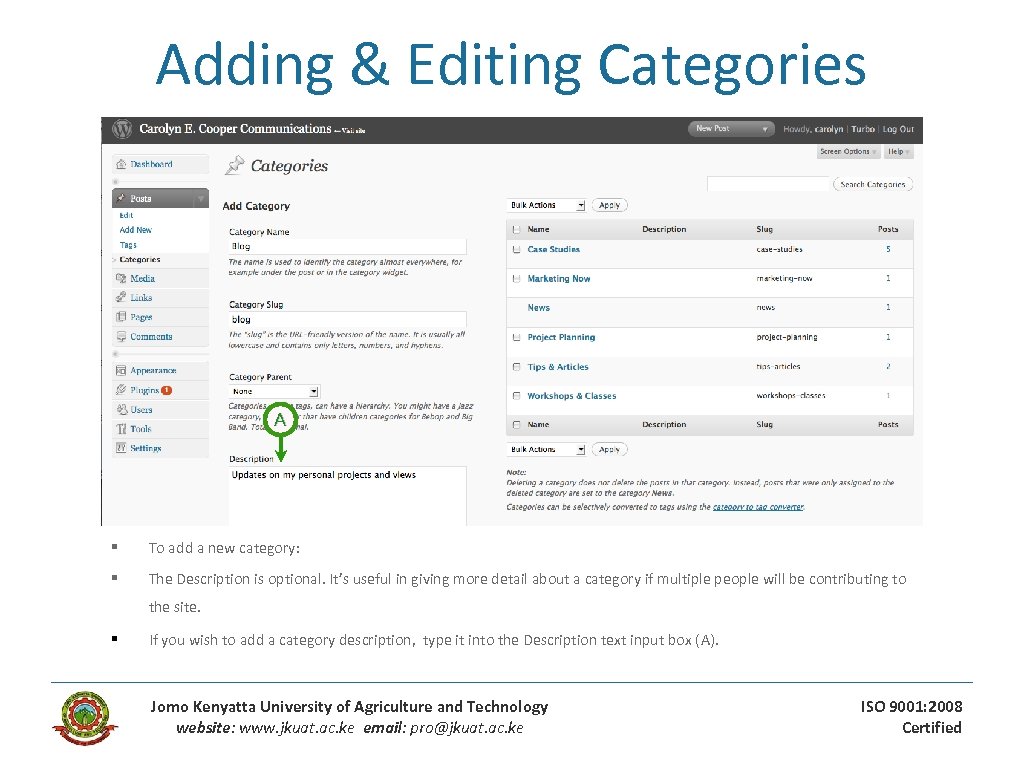Select the Media icon in the sidebar
Image resolution: width=1024 pixels, height=768 pixels.
click(x=120, y=278)
